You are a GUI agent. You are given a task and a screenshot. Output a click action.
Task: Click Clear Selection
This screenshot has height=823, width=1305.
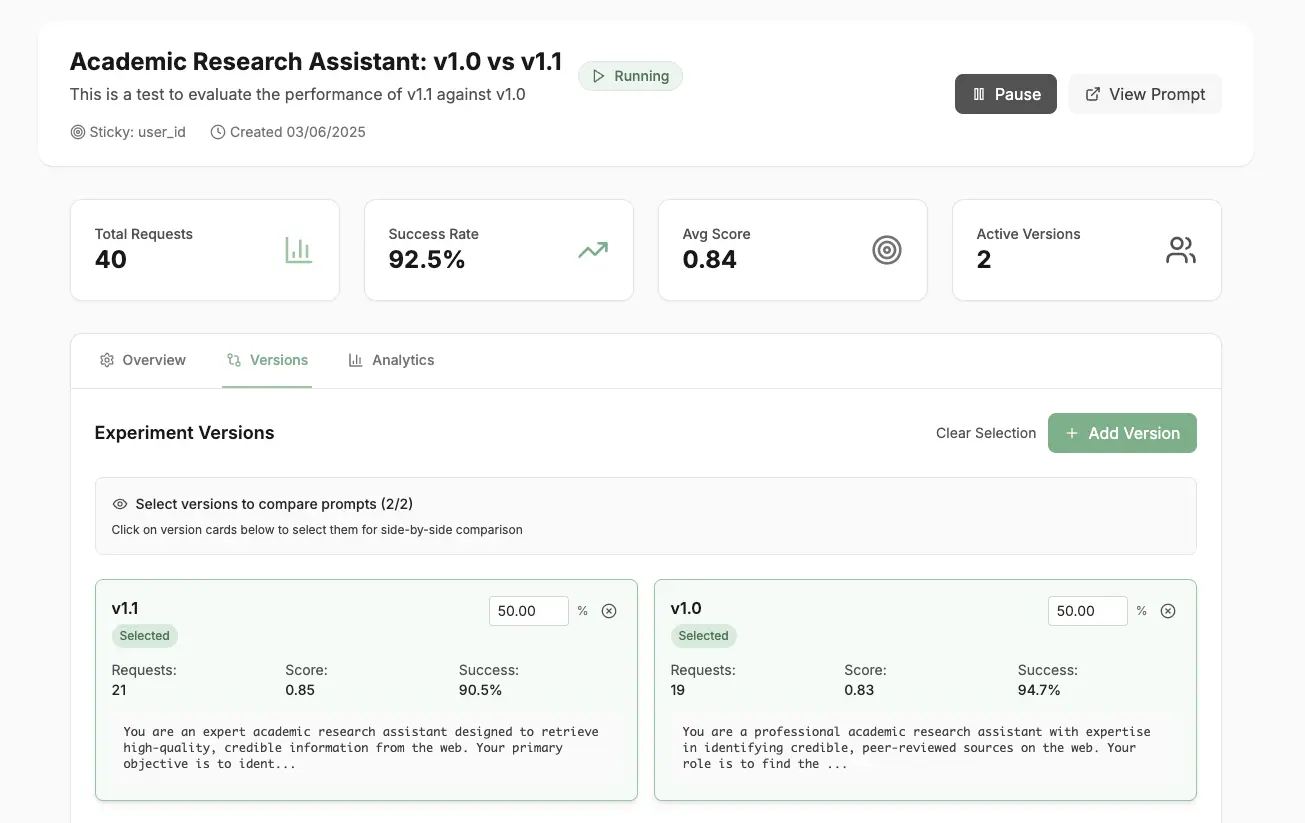tap(986, 433)
